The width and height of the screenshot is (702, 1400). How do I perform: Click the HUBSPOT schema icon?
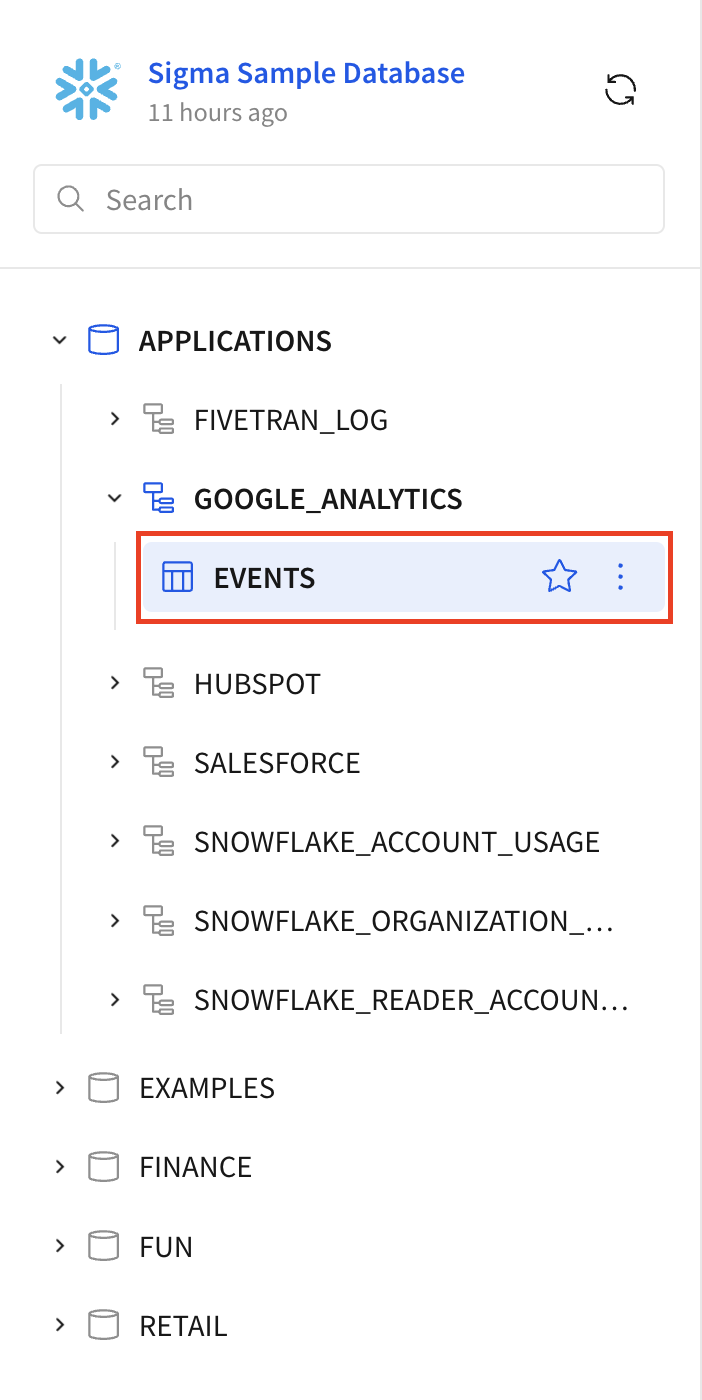pos(158,684)
